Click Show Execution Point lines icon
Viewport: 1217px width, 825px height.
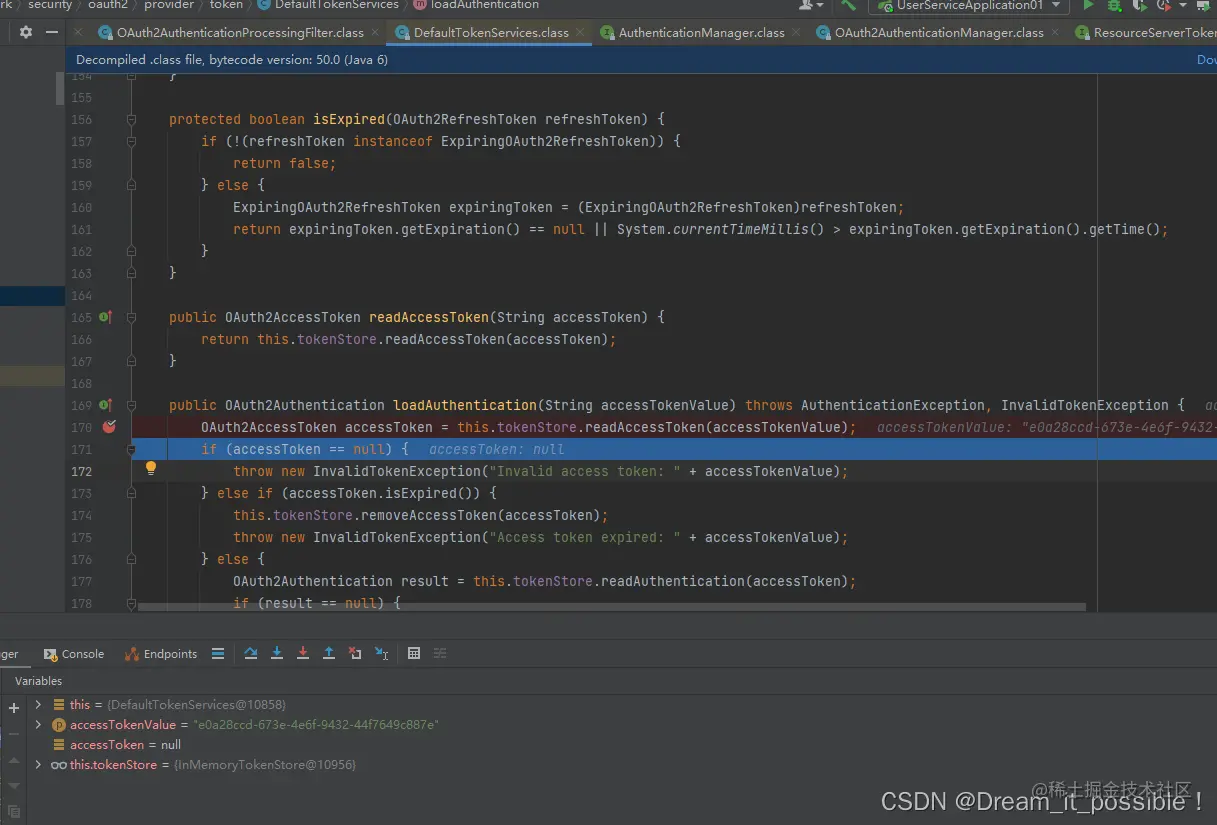(218, 653)
